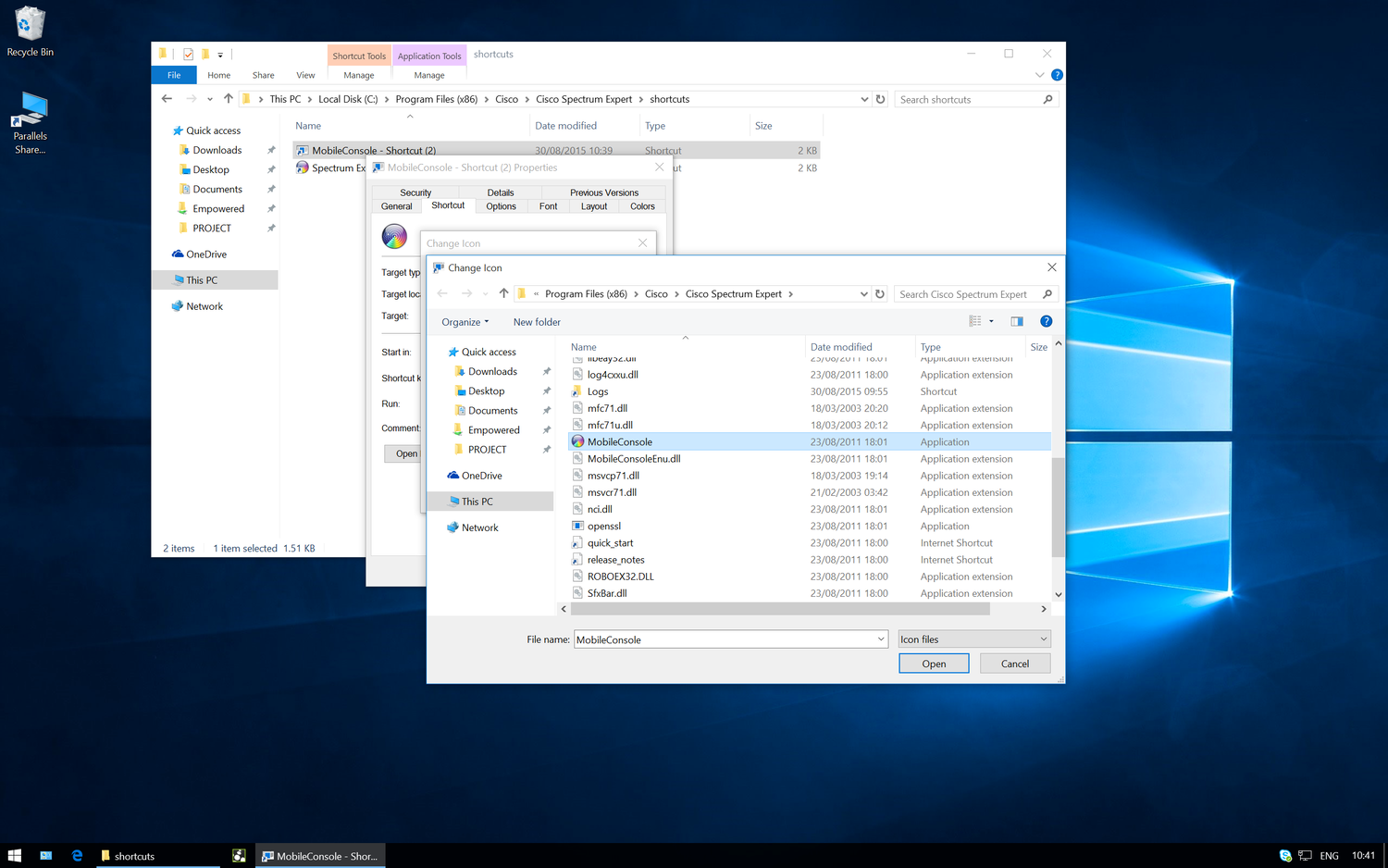Viewport: 1388px width, 868px height.
Task: Click the shortcuts taskbar button
Action: [157, 856]
